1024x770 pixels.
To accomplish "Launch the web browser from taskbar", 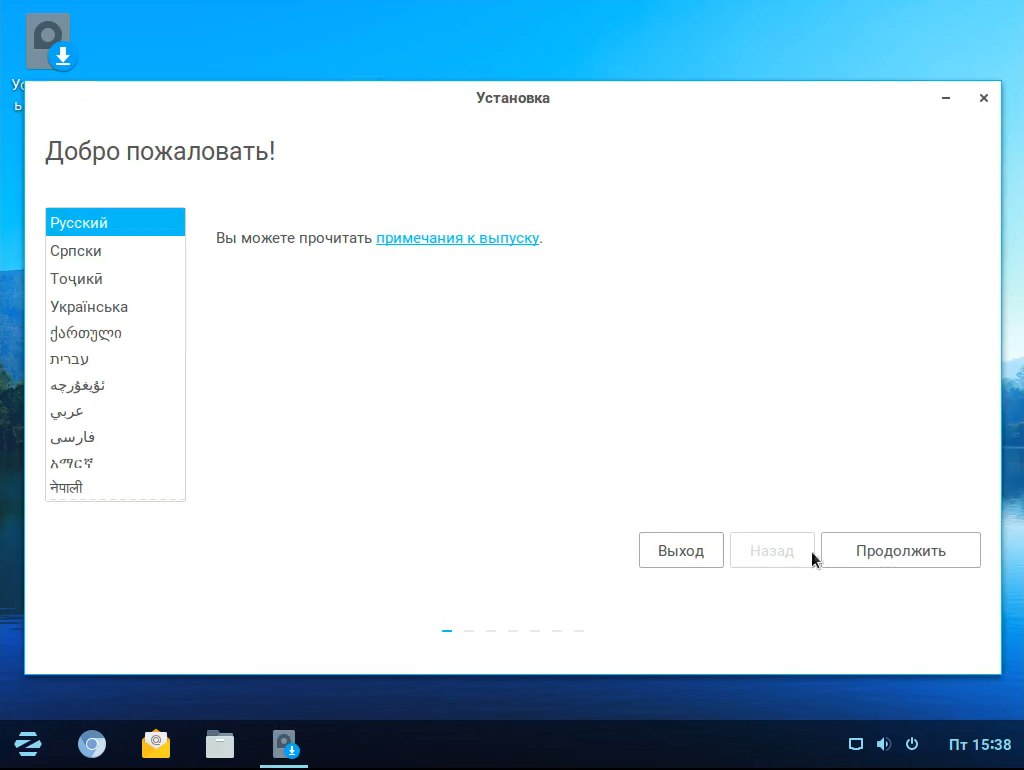I will [92, 744].
